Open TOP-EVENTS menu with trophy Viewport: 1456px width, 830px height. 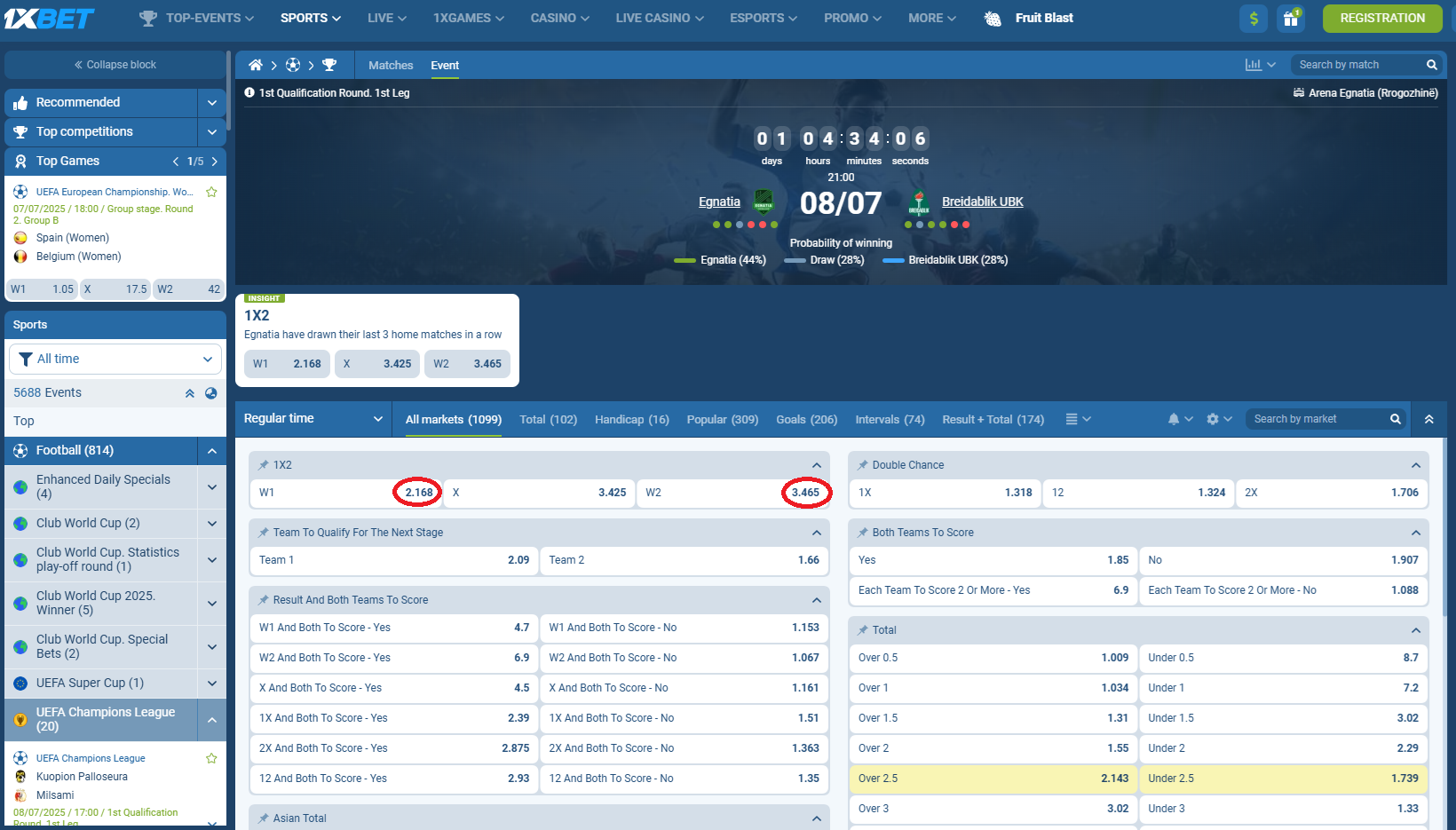click(x=197, y=18)
